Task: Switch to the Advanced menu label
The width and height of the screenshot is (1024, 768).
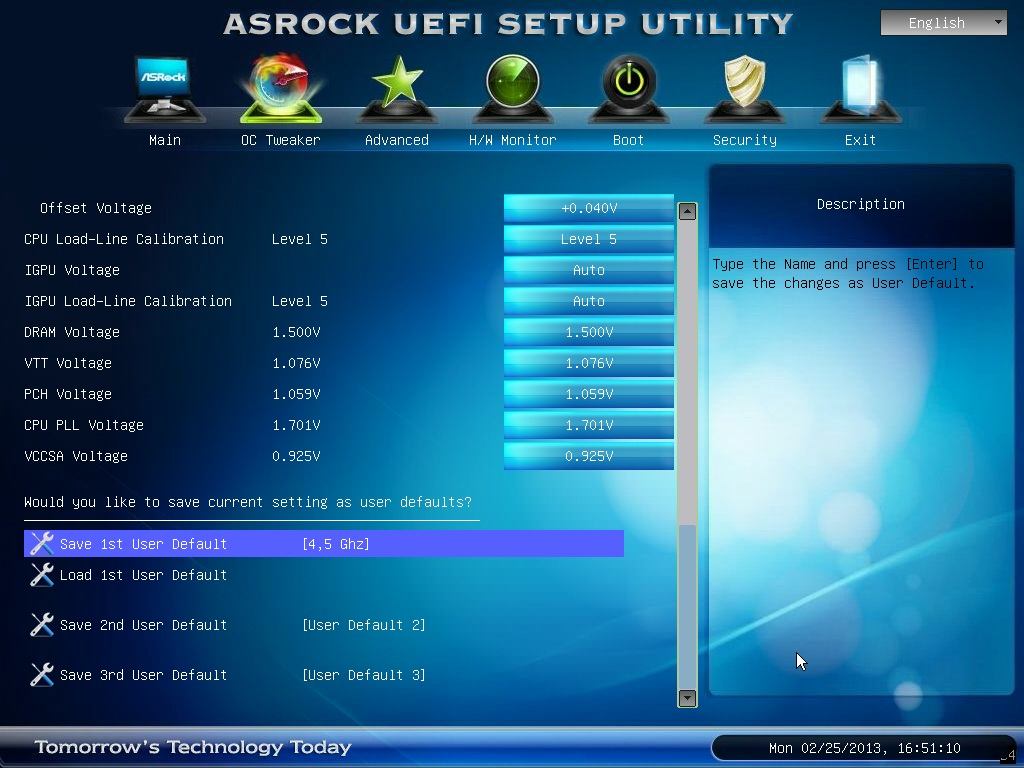Action: tap(397, 140)
